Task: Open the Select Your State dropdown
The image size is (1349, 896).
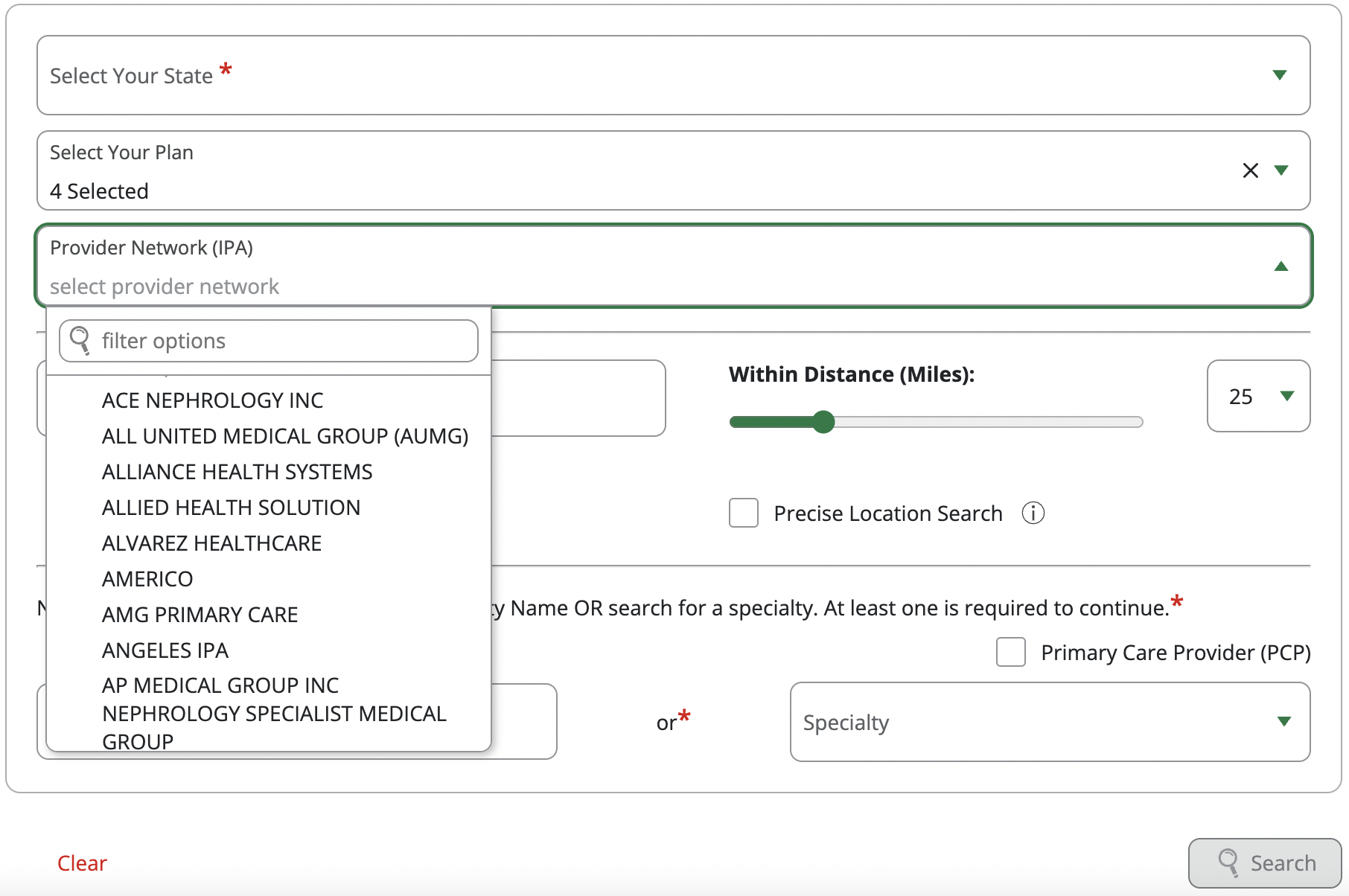Action: [x=1279, y=75]
